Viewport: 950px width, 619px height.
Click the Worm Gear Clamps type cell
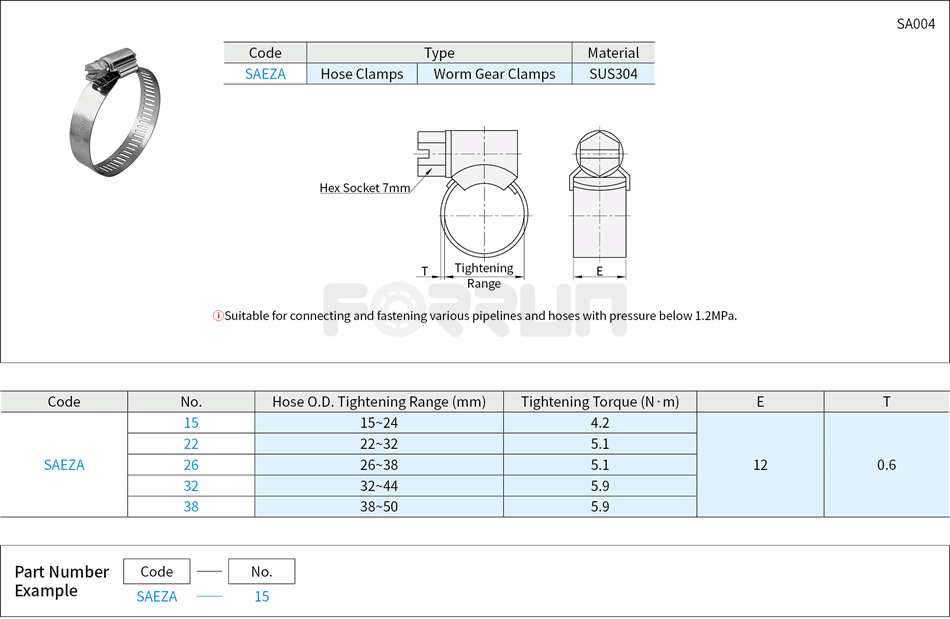(x=493, y=73)
